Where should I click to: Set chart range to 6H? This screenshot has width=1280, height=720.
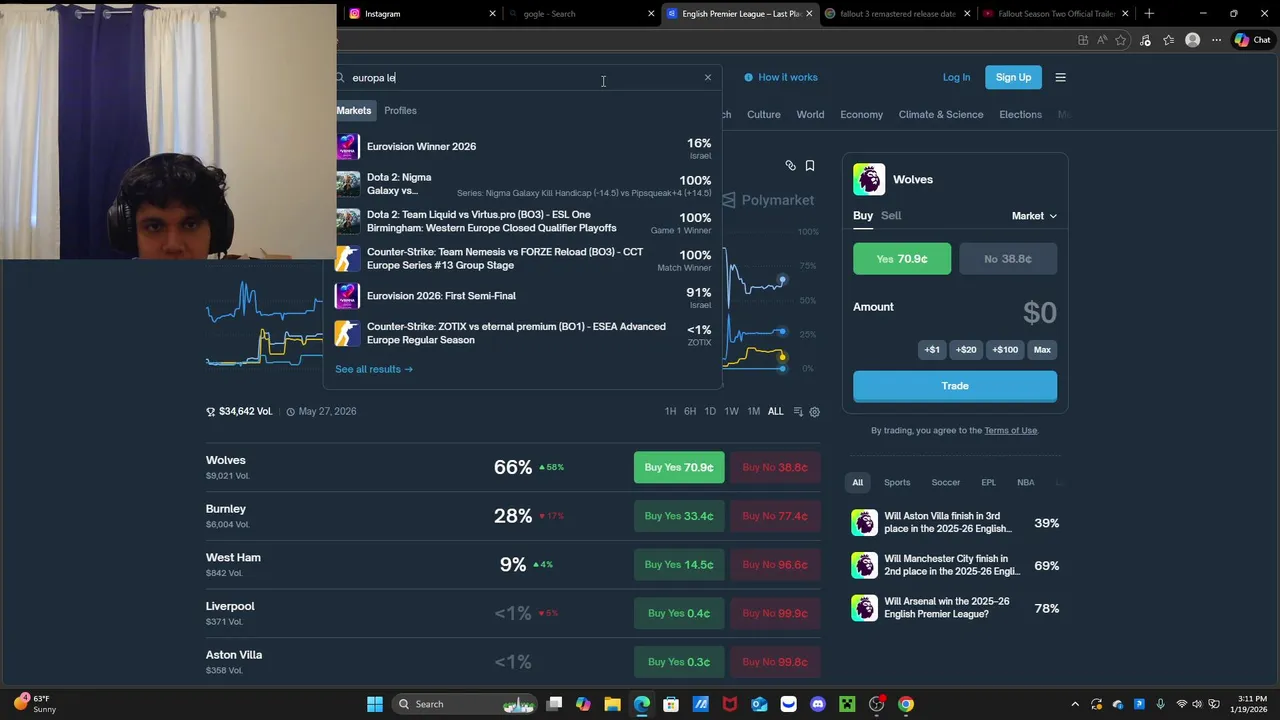pyautogui.click(x=690, y=412)
